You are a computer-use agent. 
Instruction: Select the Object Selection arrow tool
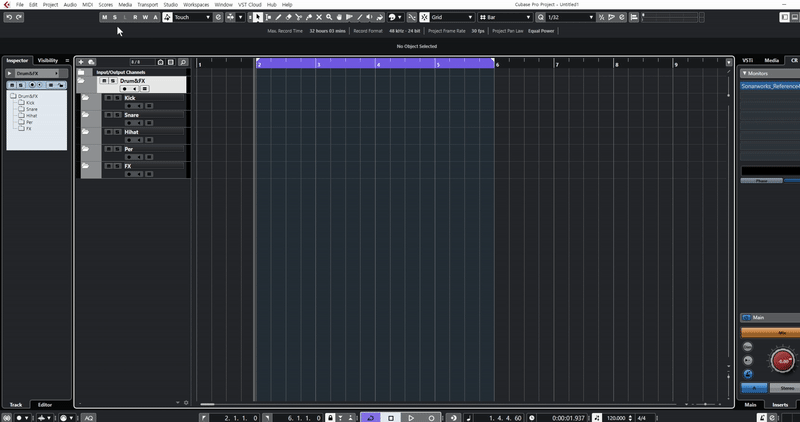(x=258, y=17)
